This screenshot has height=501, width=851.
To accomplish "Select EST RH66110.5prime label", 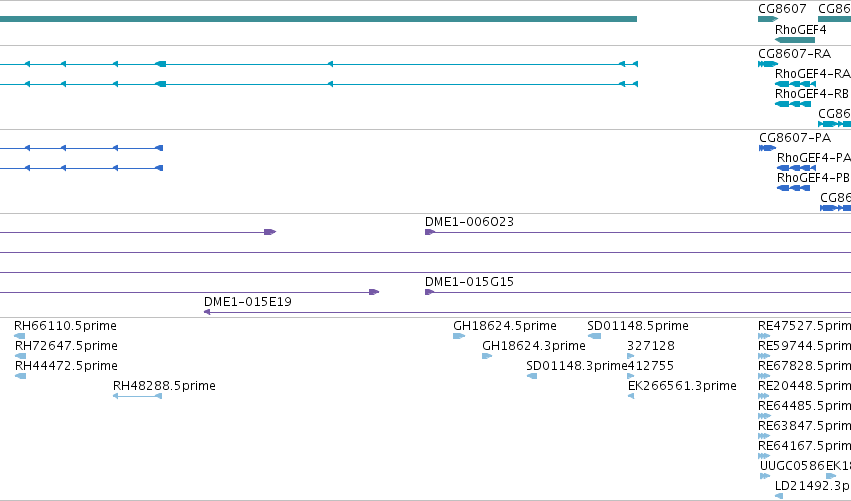I will [x=65, y=326].
